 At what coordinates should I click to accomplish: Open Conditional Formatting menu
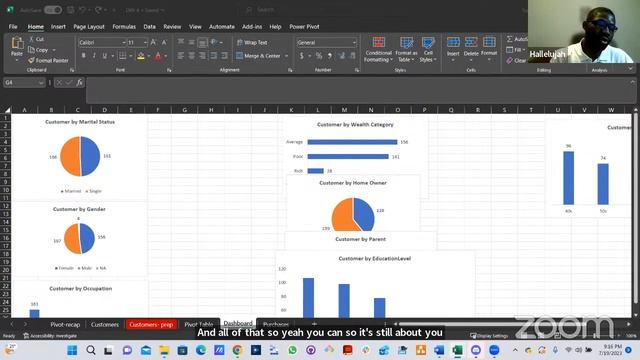click(x=378, y=49)
